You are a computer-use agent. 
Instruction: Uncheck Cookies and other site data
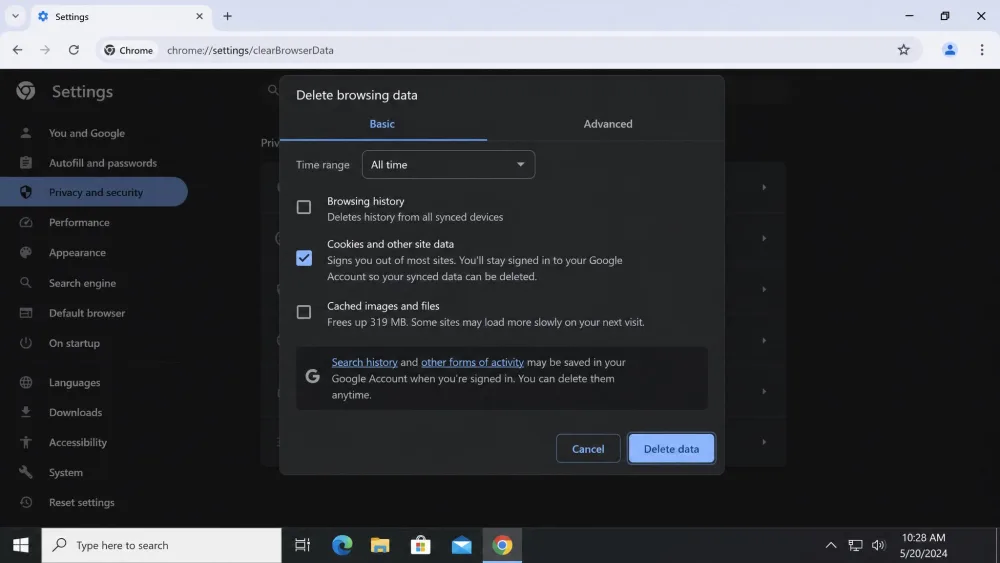[304, 258]
